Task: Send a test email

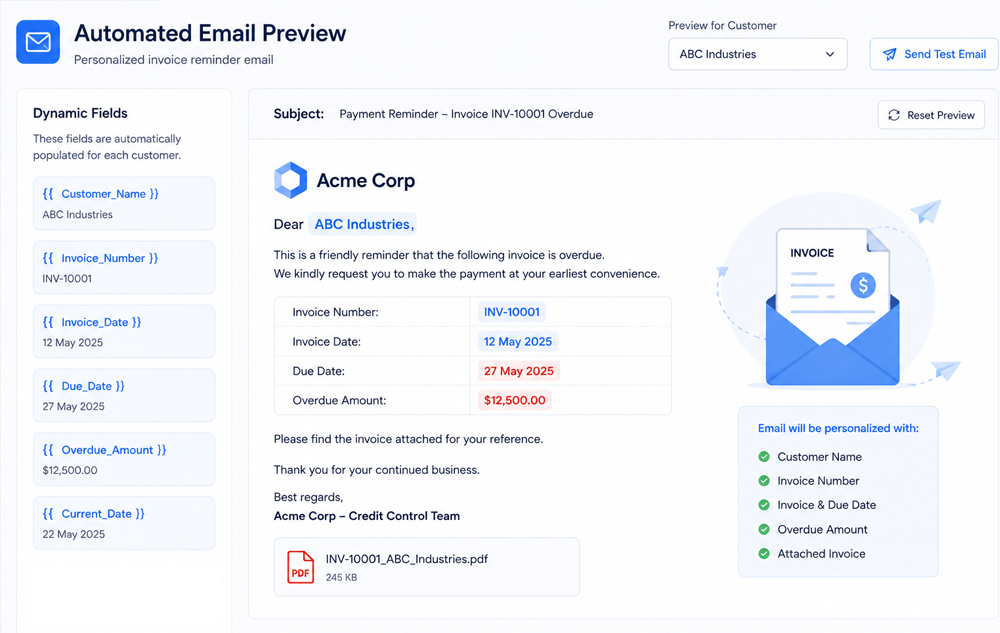Action: [934, 54]
